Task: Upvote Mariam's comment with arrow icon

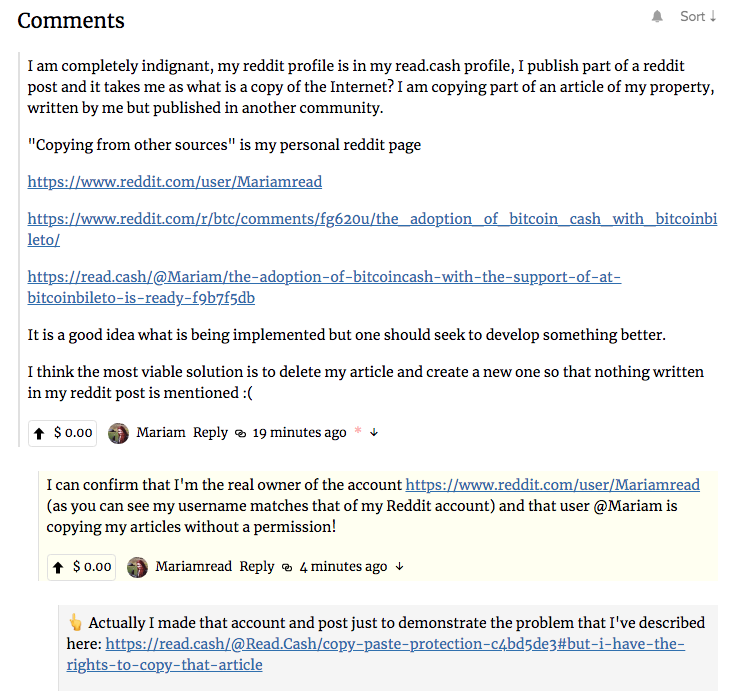Action: click(x=39, y=433)
